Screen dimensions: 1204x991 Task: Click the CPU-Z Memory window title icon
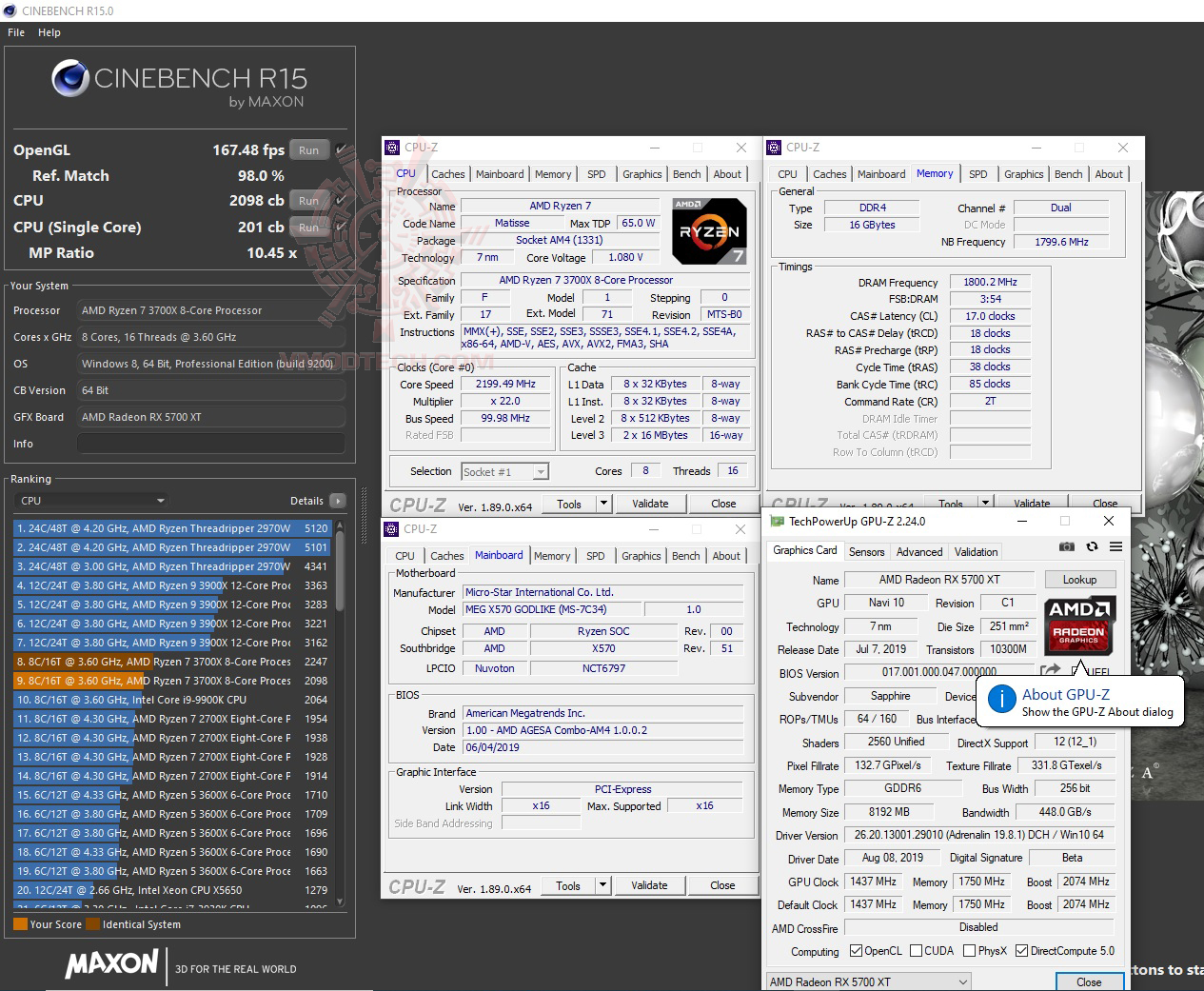[774, 148]
